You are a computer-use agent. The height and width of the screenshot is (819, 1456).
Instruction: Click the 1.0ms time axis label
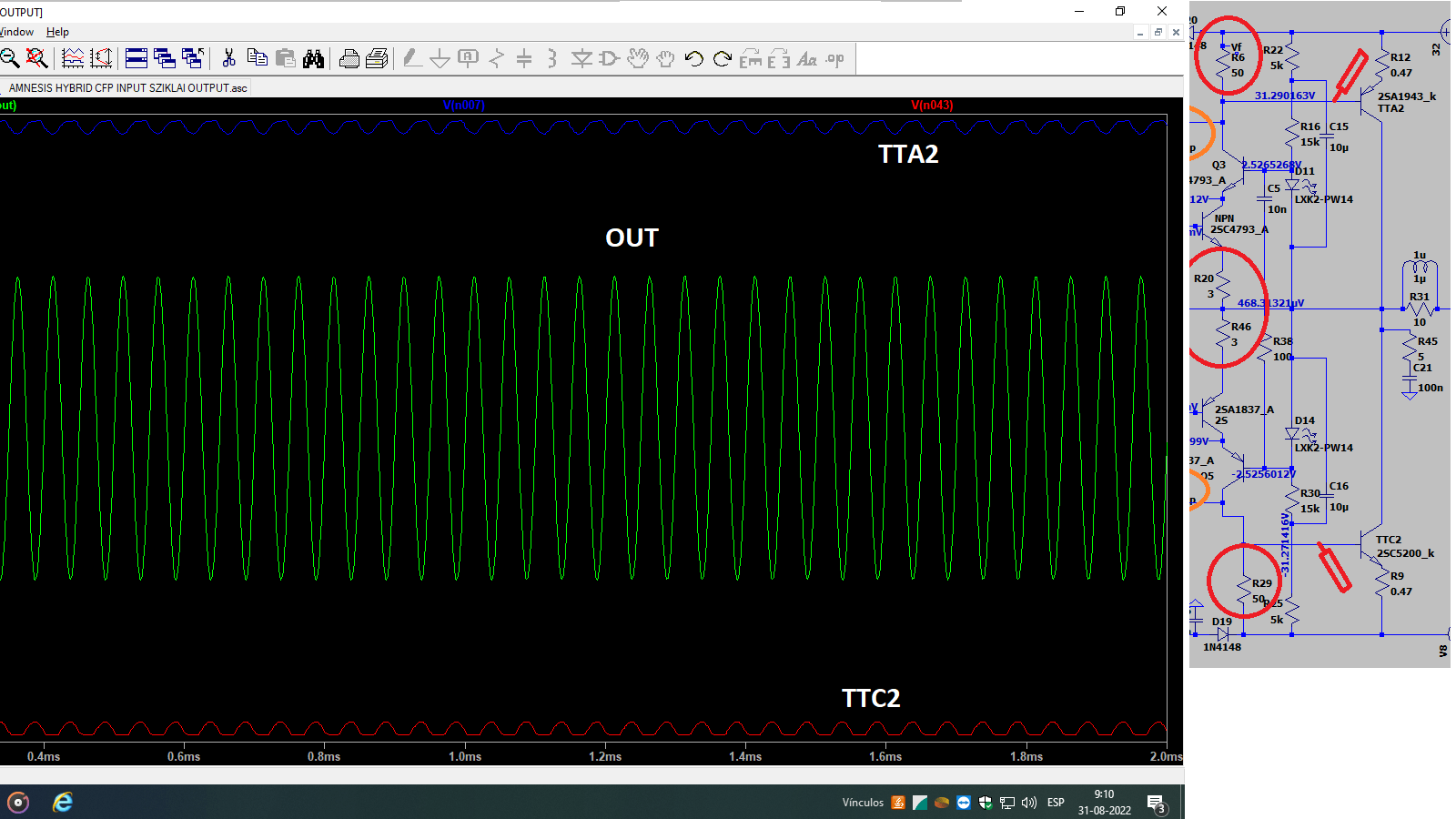pos(465,757)
